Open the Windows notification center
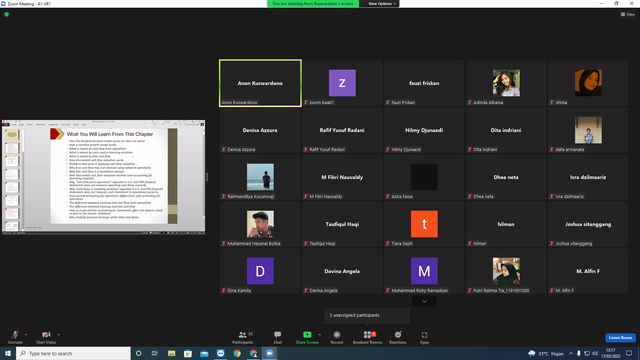Viewport: 640px width, 360px height. coord(629,353)
